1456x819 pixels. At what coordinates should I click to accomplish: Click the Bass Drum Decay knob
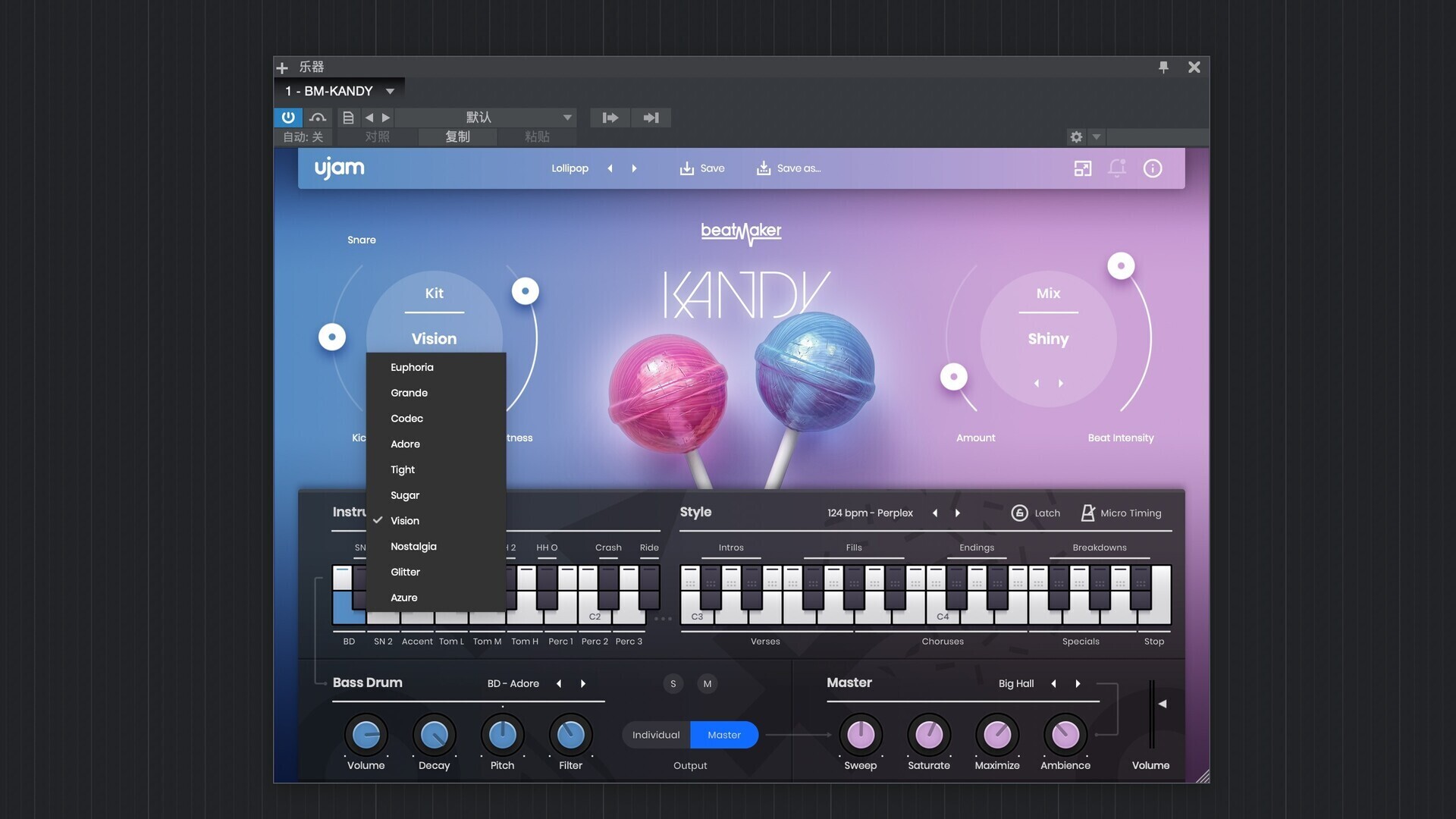(x=435, y=735)
